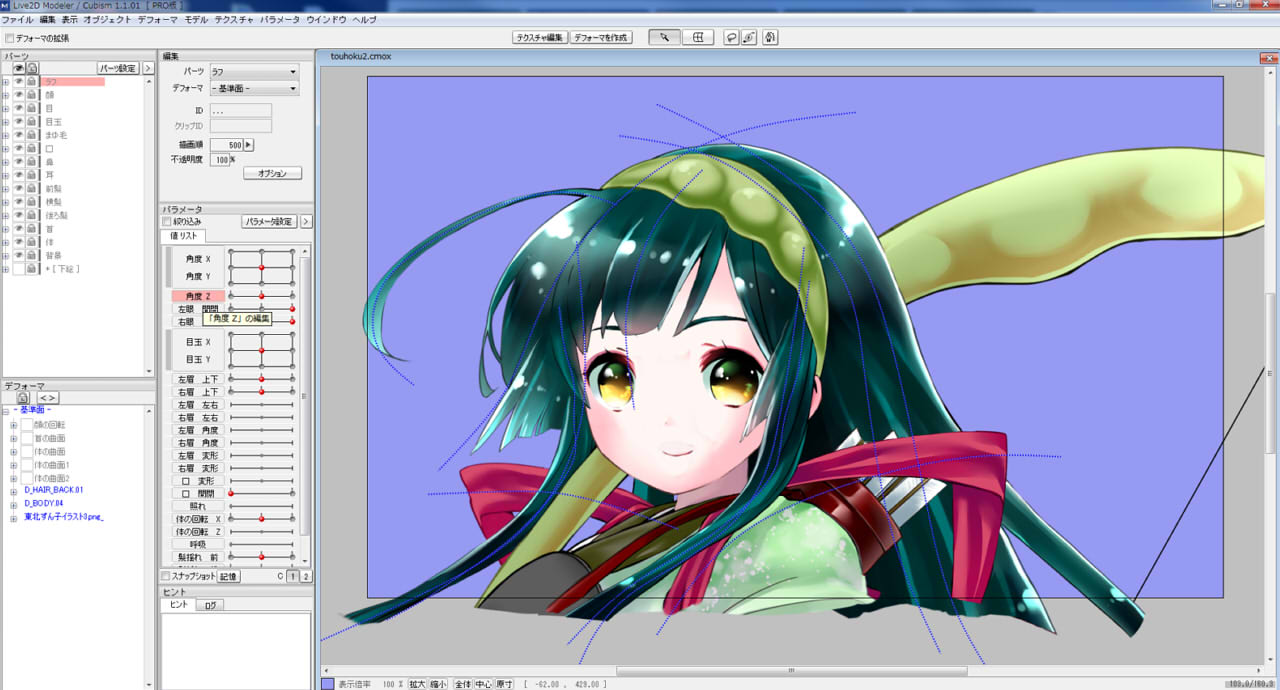Click the 角度 Z parameter slider
This screenshot has width=1280, height=690.
tap(261, 296)
